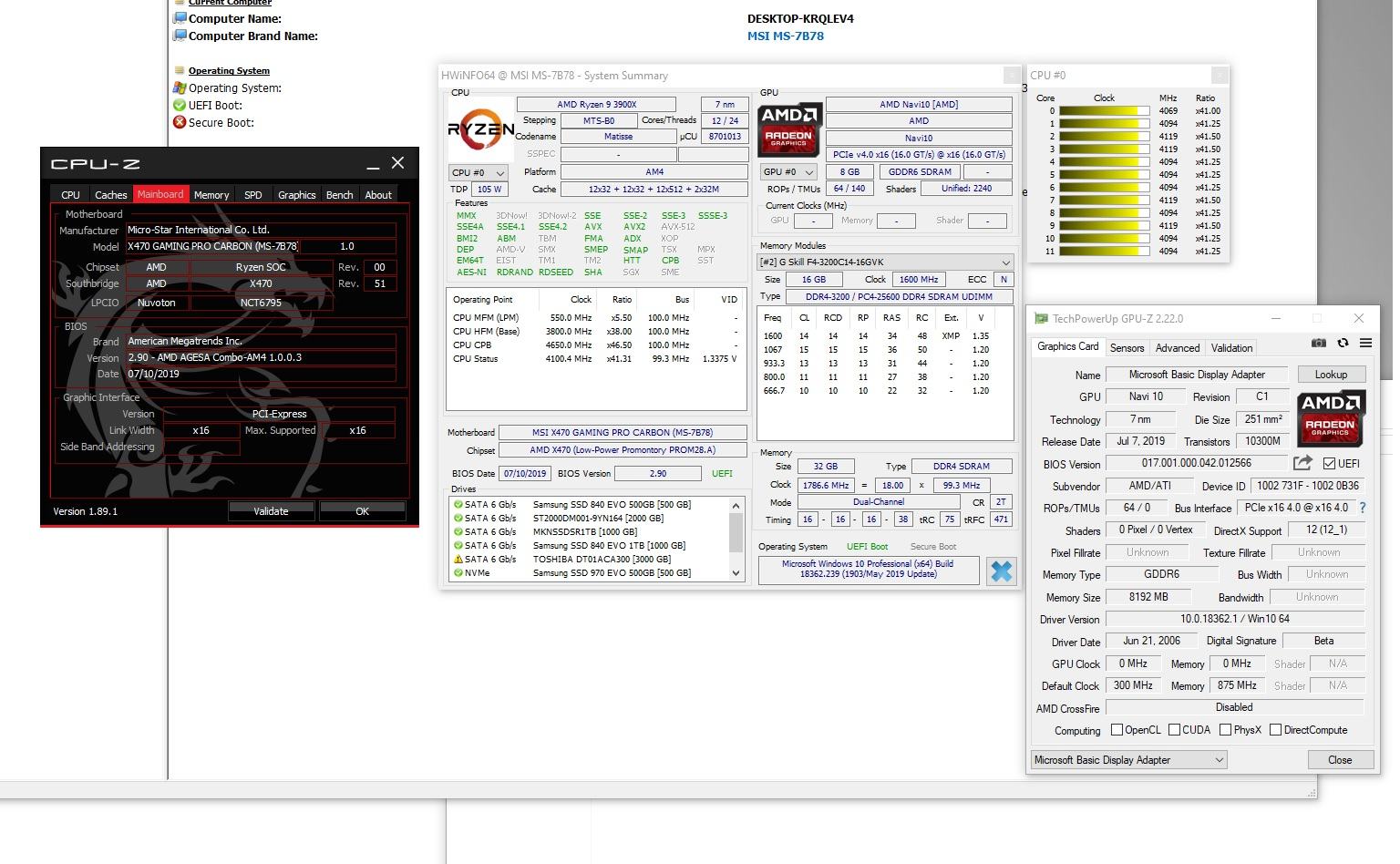Click the Validate button in CPU-Z

point(271,511)
